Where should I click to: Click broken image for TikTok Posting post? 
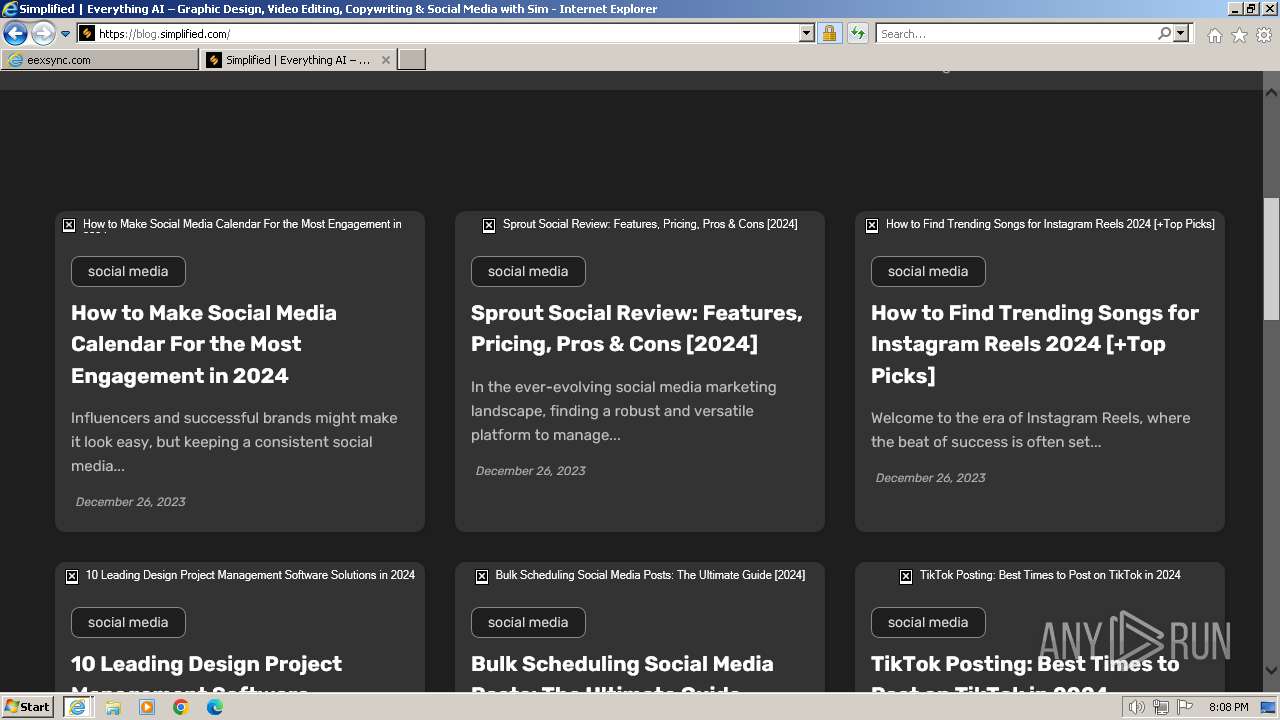pyautogui.click(x=906, y=576)
